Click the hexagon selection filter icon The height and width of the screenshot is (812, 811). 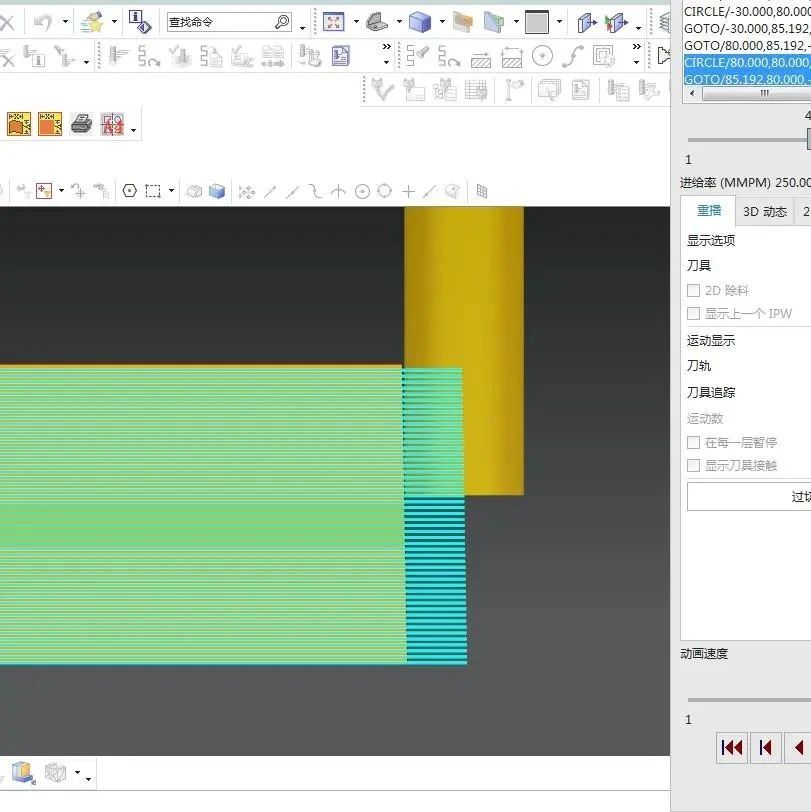[129, 191]
